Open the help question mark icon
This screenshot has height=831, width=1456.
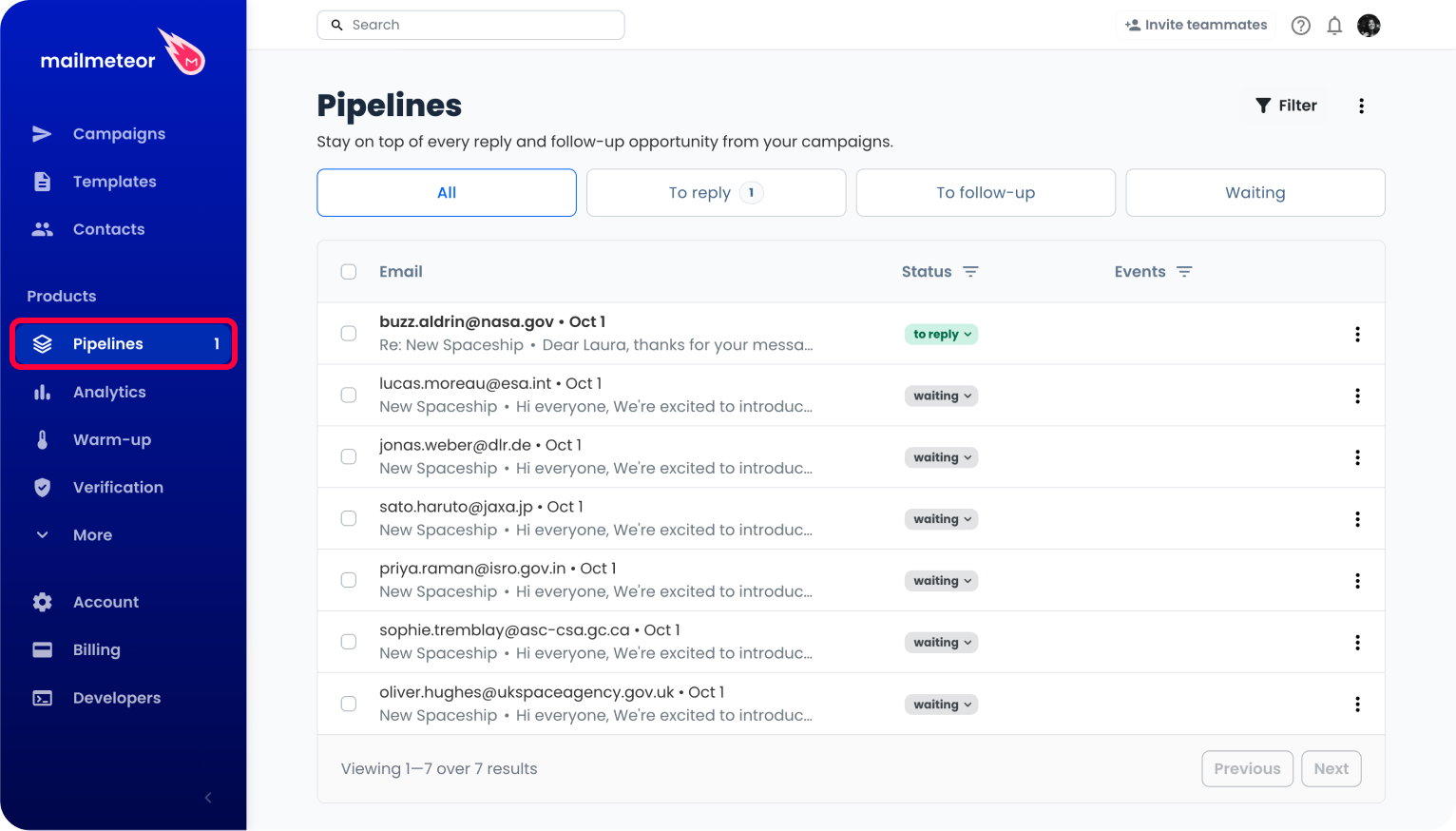pyautogui.click(x=1301, y=26)
